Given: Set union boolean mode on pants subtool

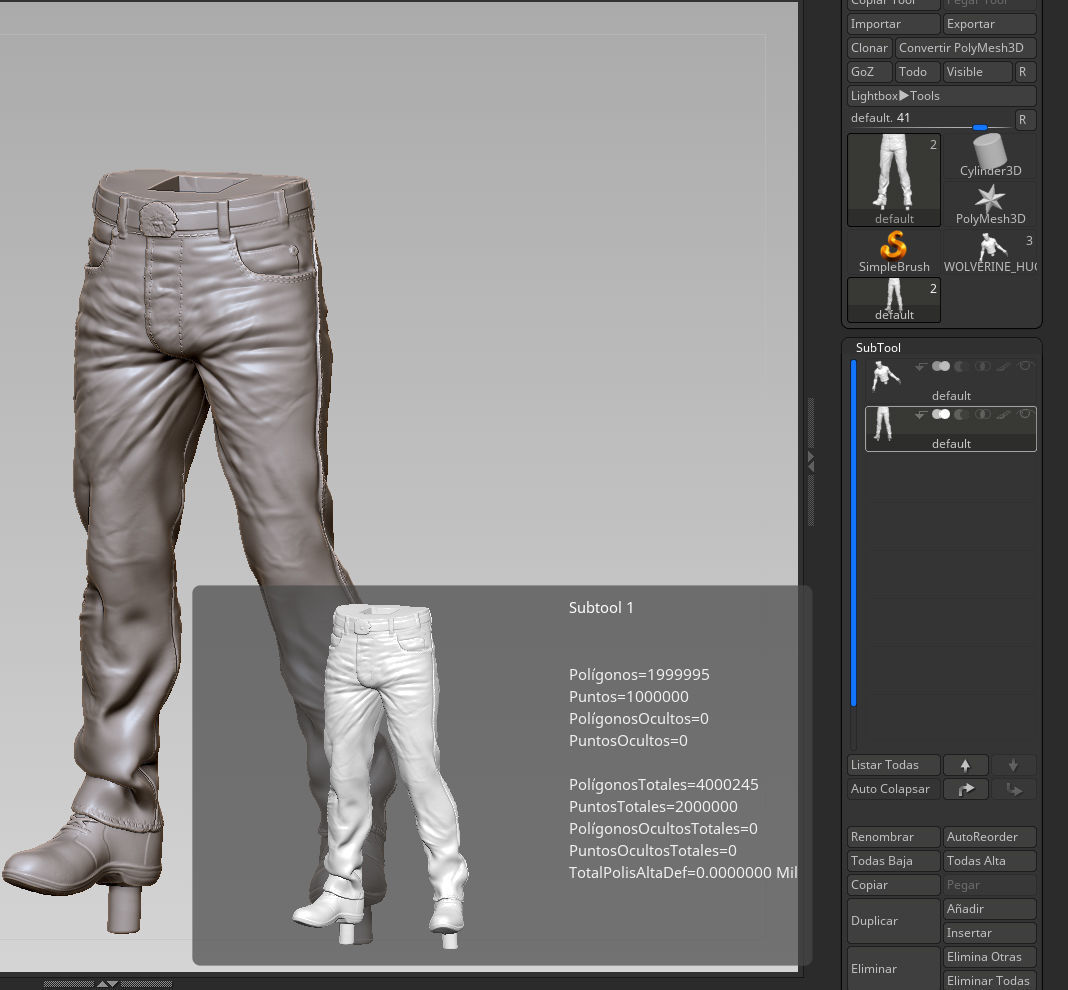Looking at the screenshot, I should coord(941,414).
